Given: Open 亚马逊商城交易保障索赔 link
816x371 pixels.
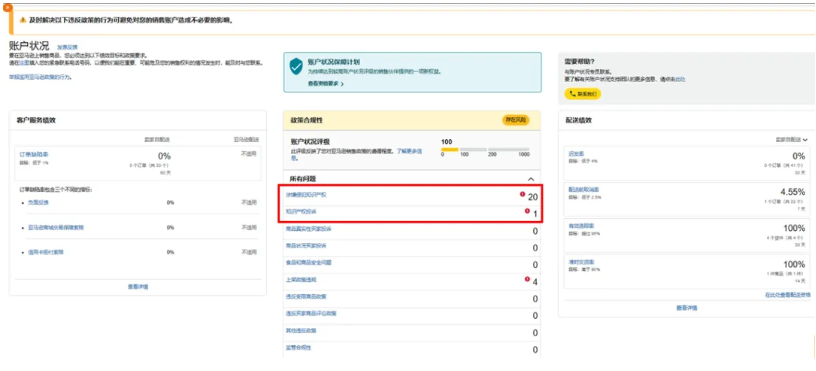Looking at the screenshot, I should click(x=56, y=227).
